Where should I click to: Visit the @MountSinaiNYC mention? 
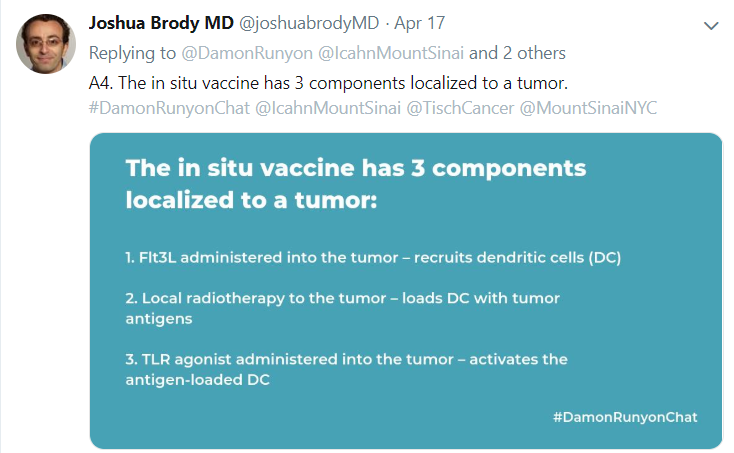tap(588, 108)
